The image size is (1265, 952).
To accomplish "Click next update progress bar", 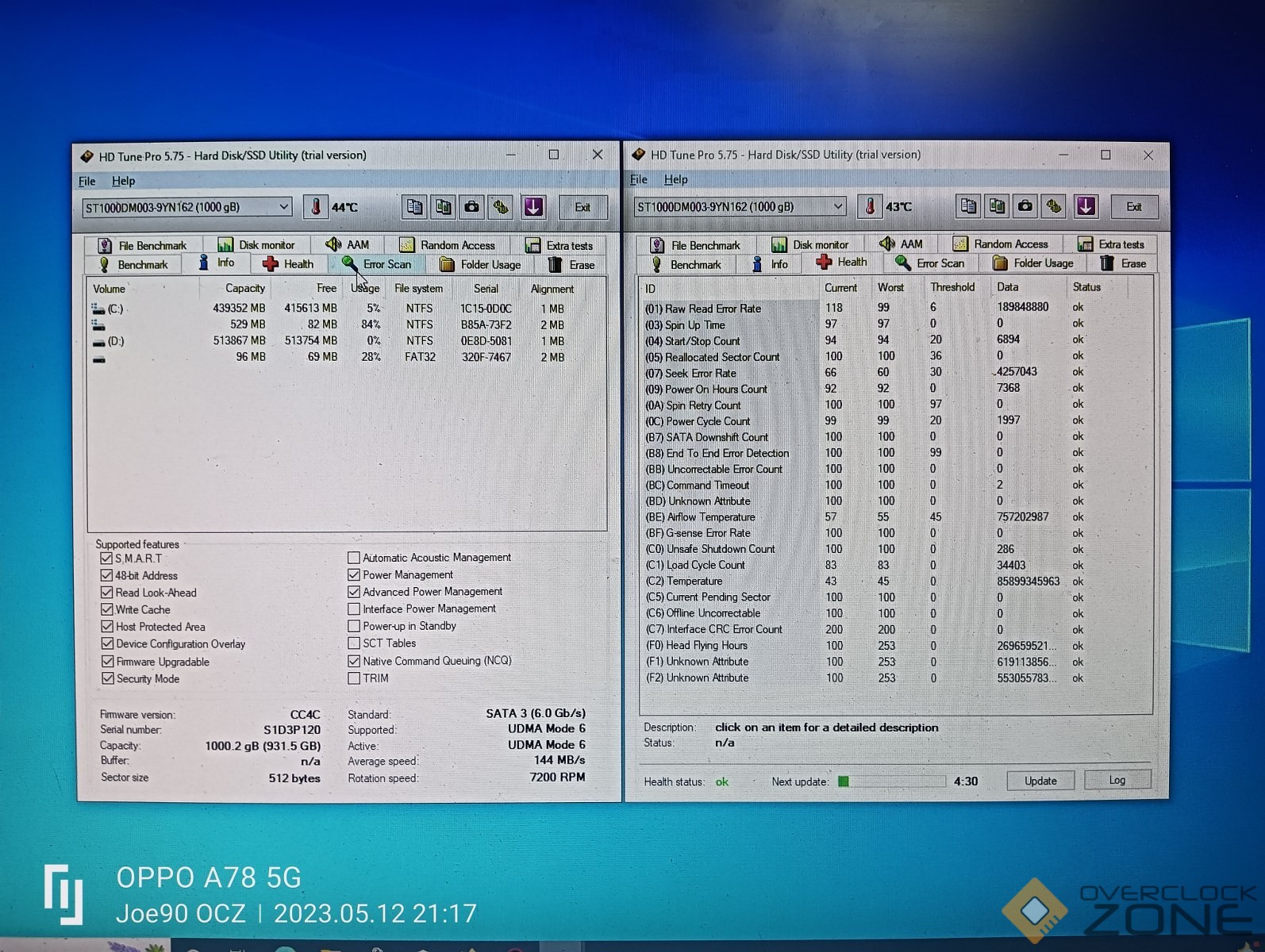I will 891,781.
